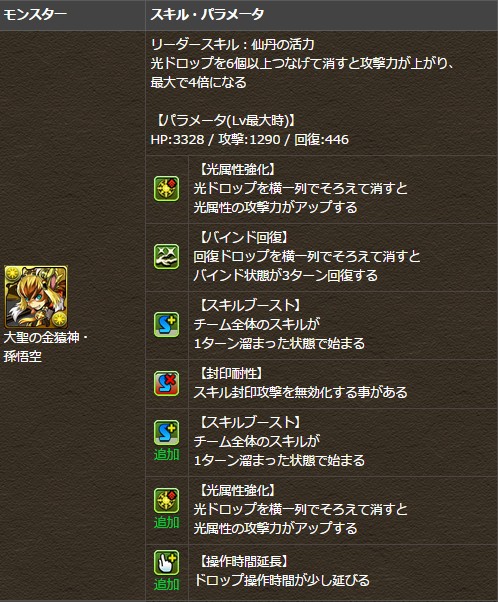Image resolution: width=498 pixels, height=602 pixels.
Task: Click the スキル・パラメータ column header
Action: click(x=207, y=15)
